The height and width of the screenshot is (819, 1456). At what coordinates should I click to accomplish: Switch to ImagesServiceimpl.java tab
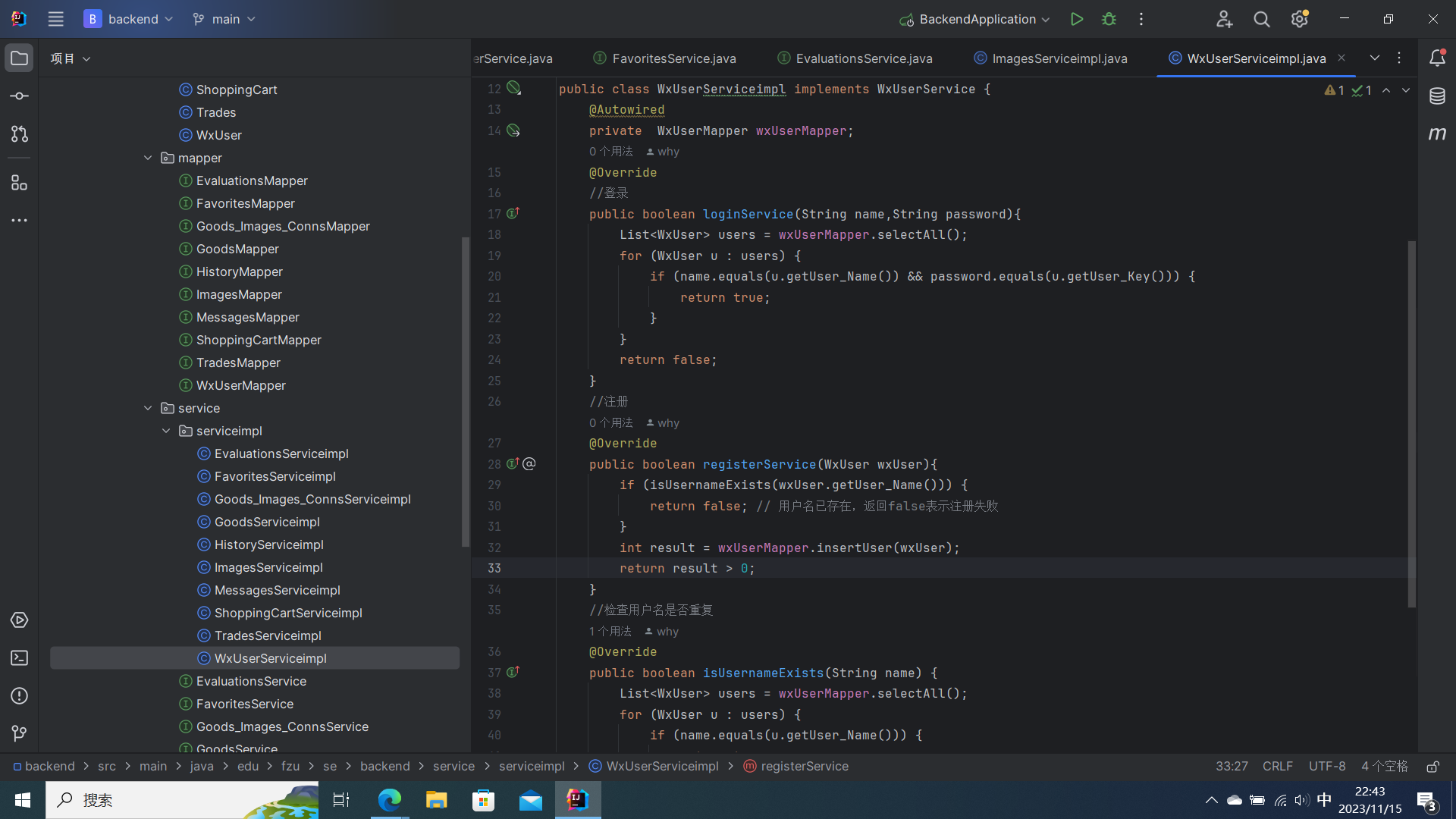click(x=1051, y=58)
